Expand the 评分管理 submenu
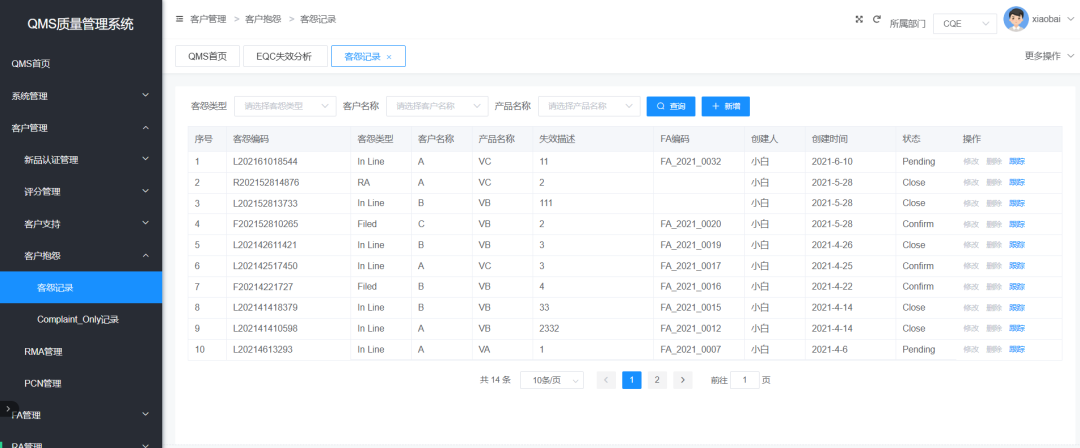This screenshot has height=448, width=1080. [x=81, y=192]
